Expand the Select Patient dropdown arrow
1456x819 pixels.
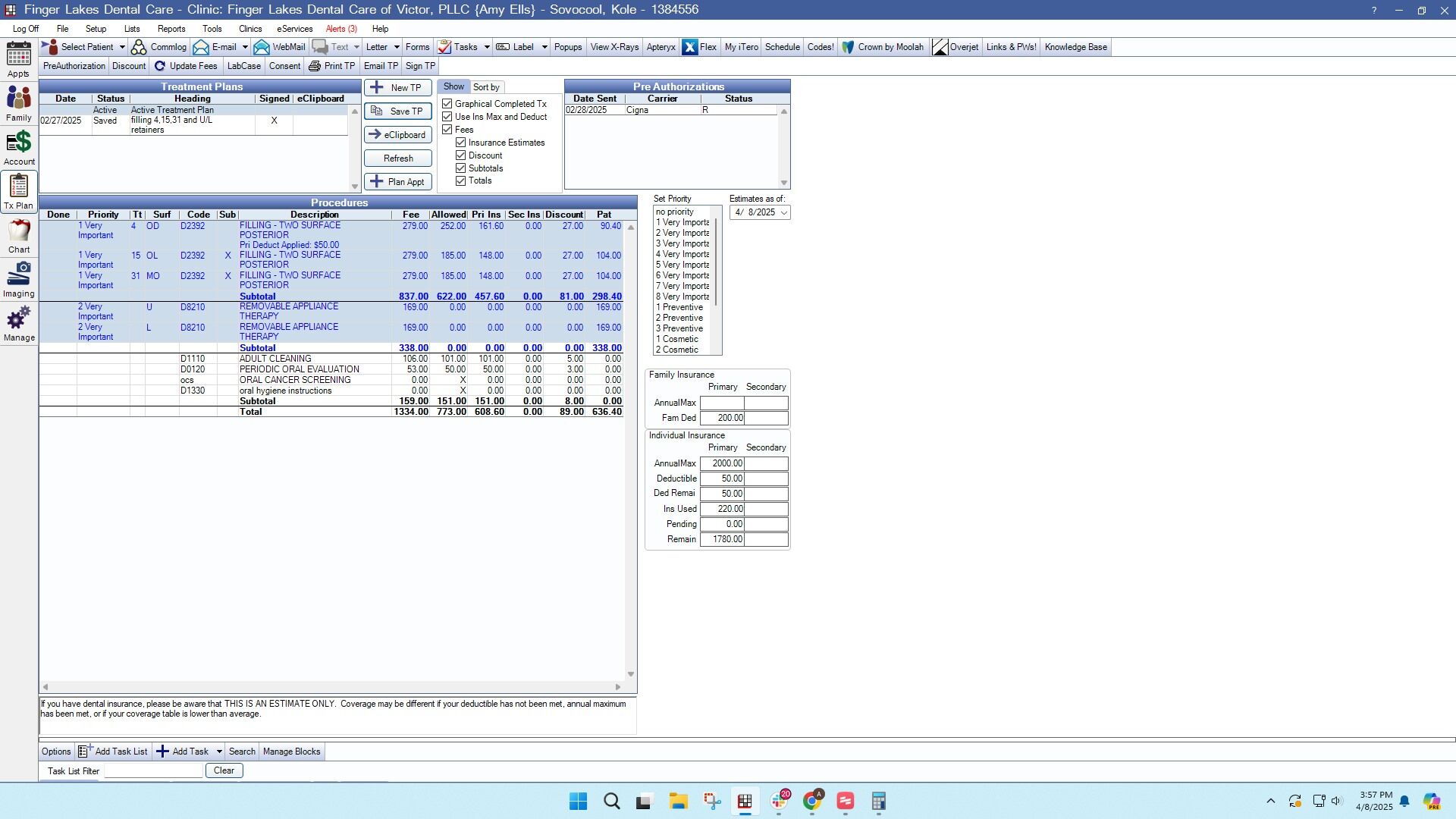click(x=121, y=47)
